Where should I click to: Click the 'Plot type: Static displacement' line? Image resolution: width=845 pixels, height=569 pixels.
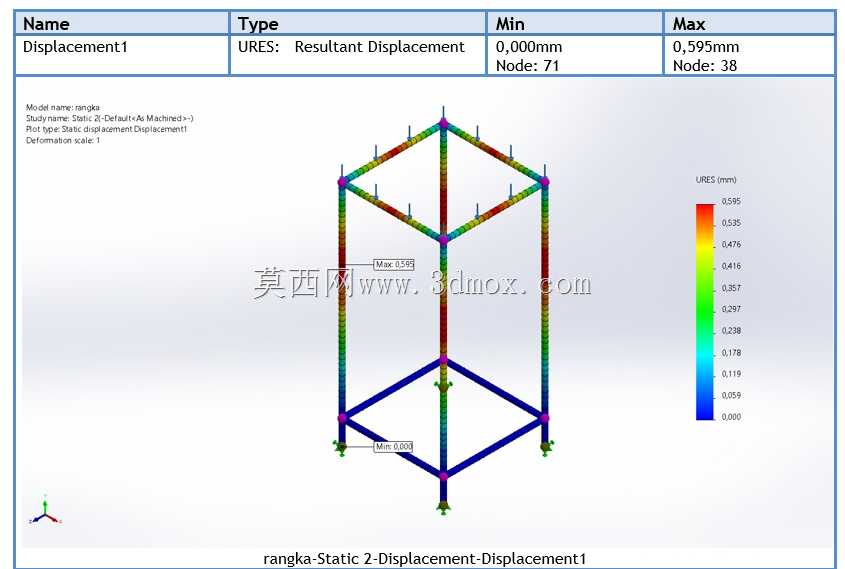click(106, 129)
